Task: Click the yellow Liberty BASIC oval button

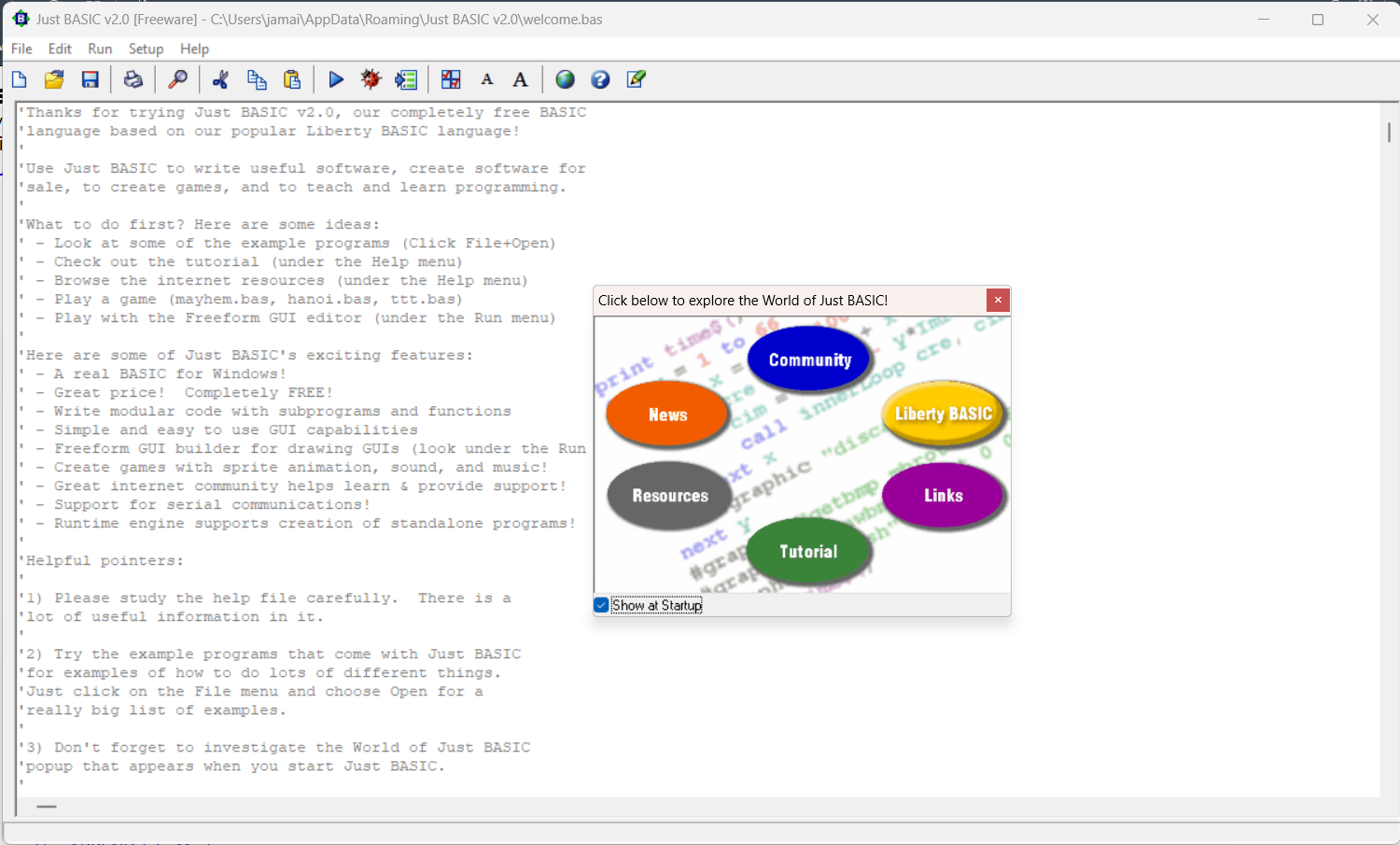Action: point(944,414)
